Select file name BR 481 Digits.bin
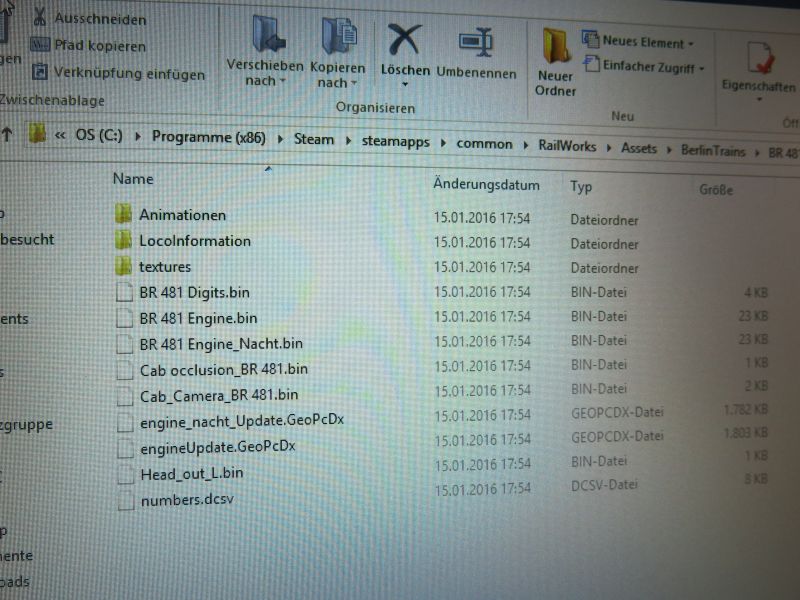 [x=194, y=292]
